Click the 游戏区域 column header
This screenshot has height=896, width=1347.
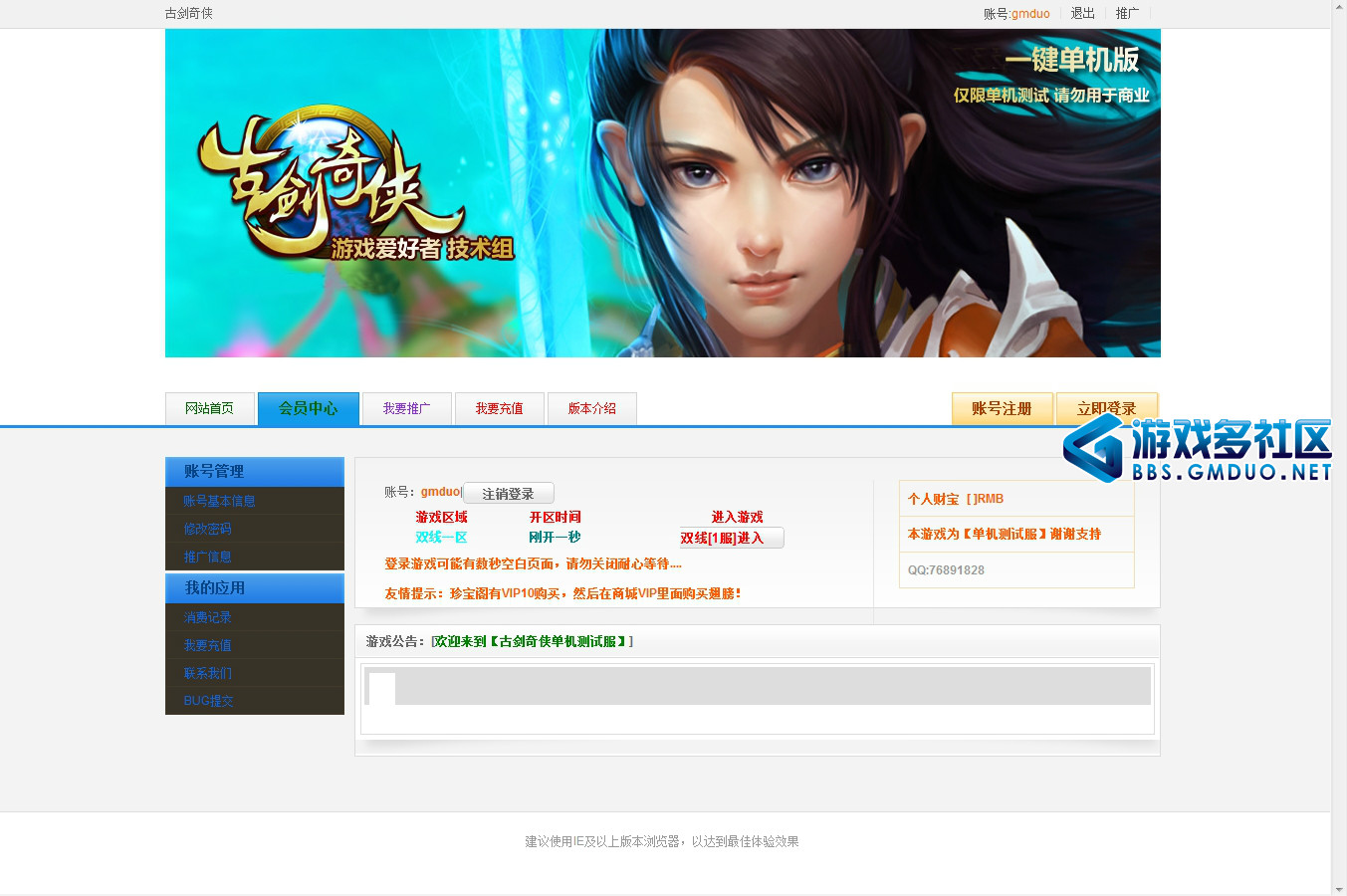pyautogui.click(x=441, y=517)
